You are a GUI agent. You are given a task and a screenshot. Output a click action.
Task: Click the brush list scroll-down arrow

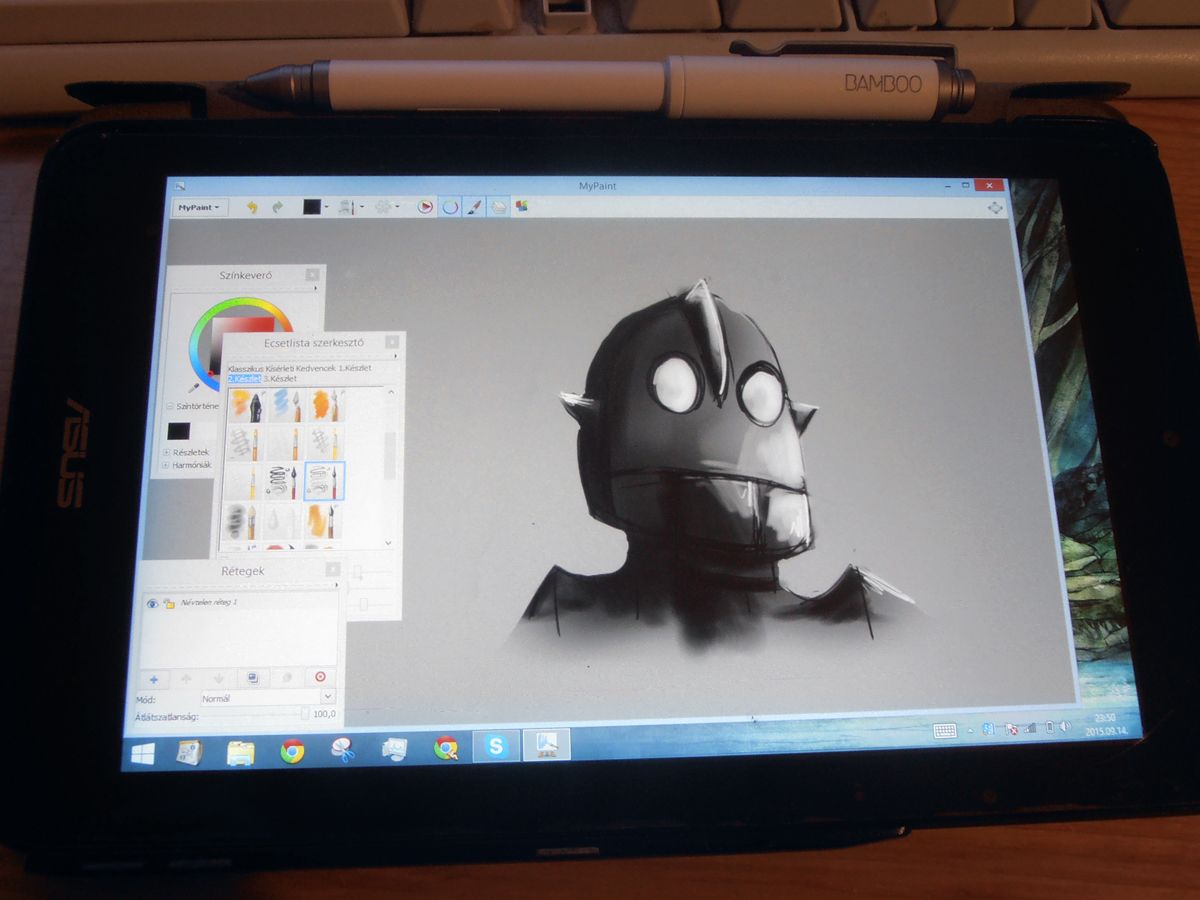click(388, 543)
